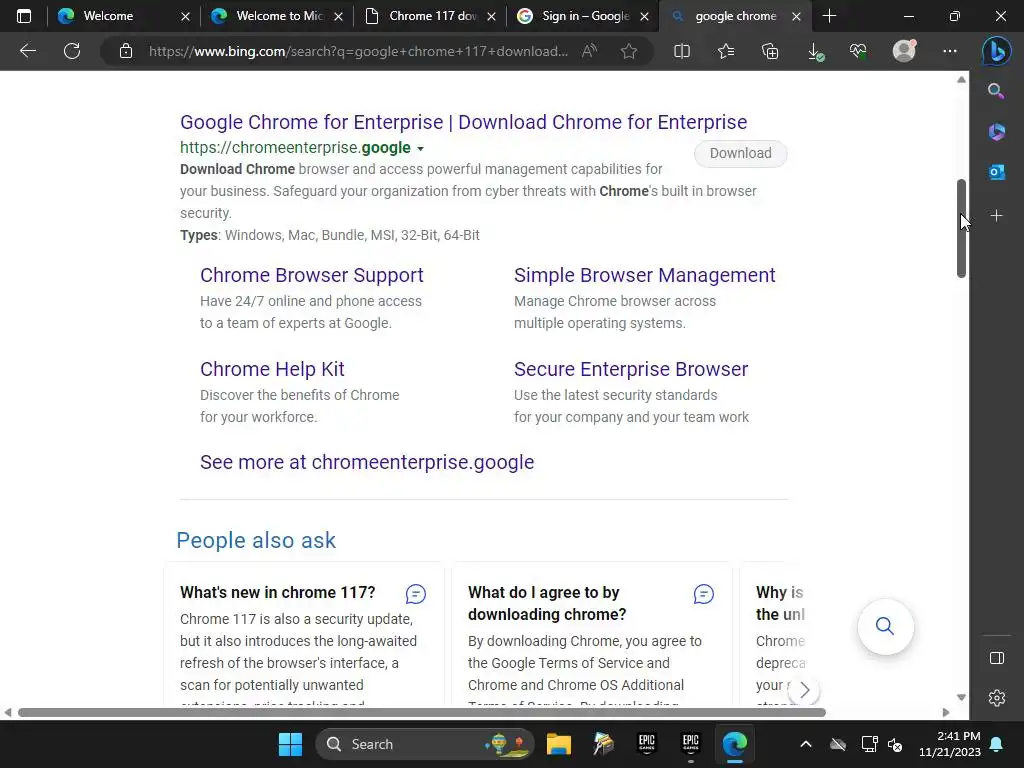
Task: Refresh the Bing search page
Action: tap(72, 51)
